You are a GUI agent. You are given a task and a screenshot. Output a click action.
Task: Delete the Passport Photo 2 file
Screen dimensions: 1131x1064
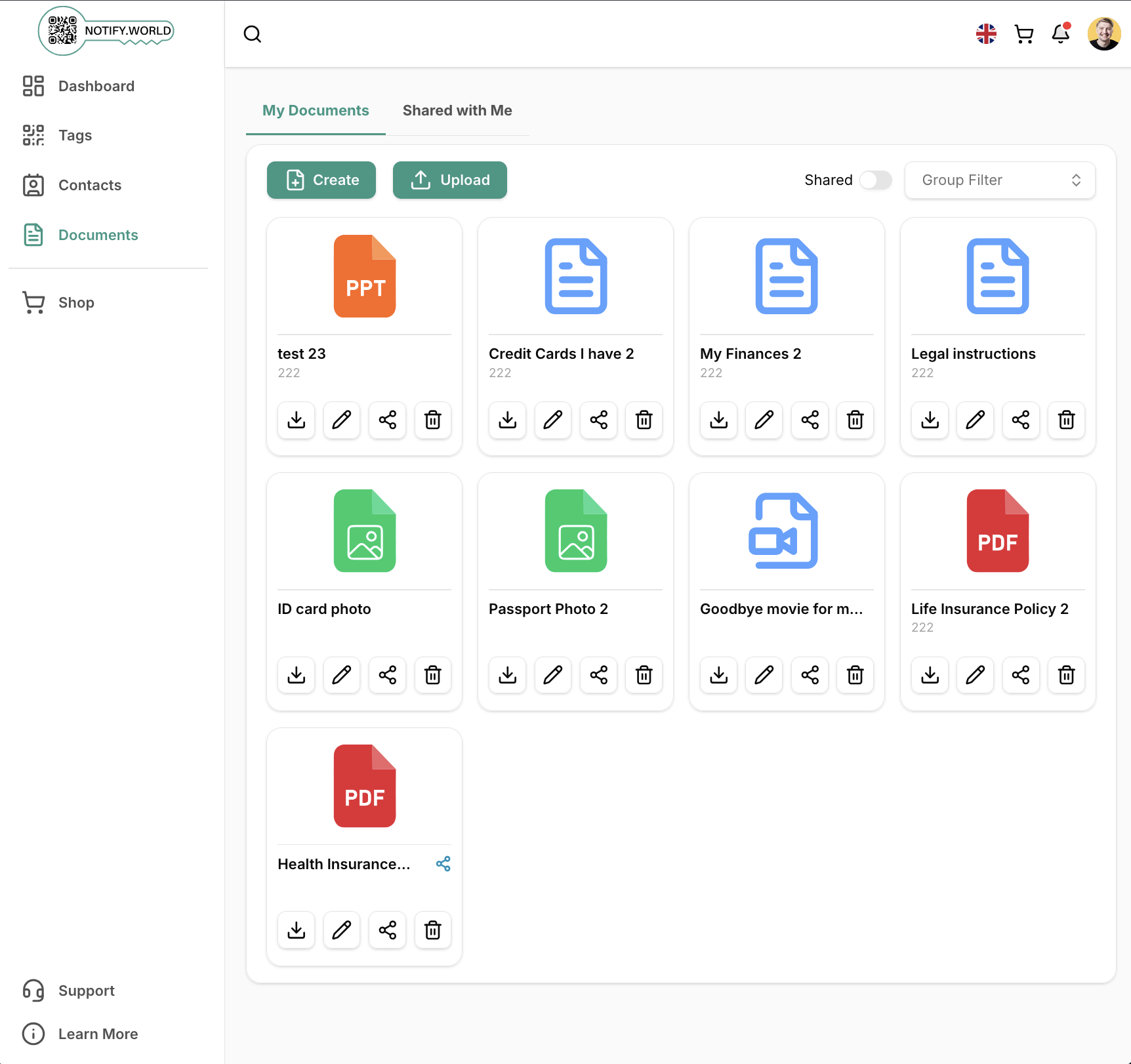coord(644,675)
